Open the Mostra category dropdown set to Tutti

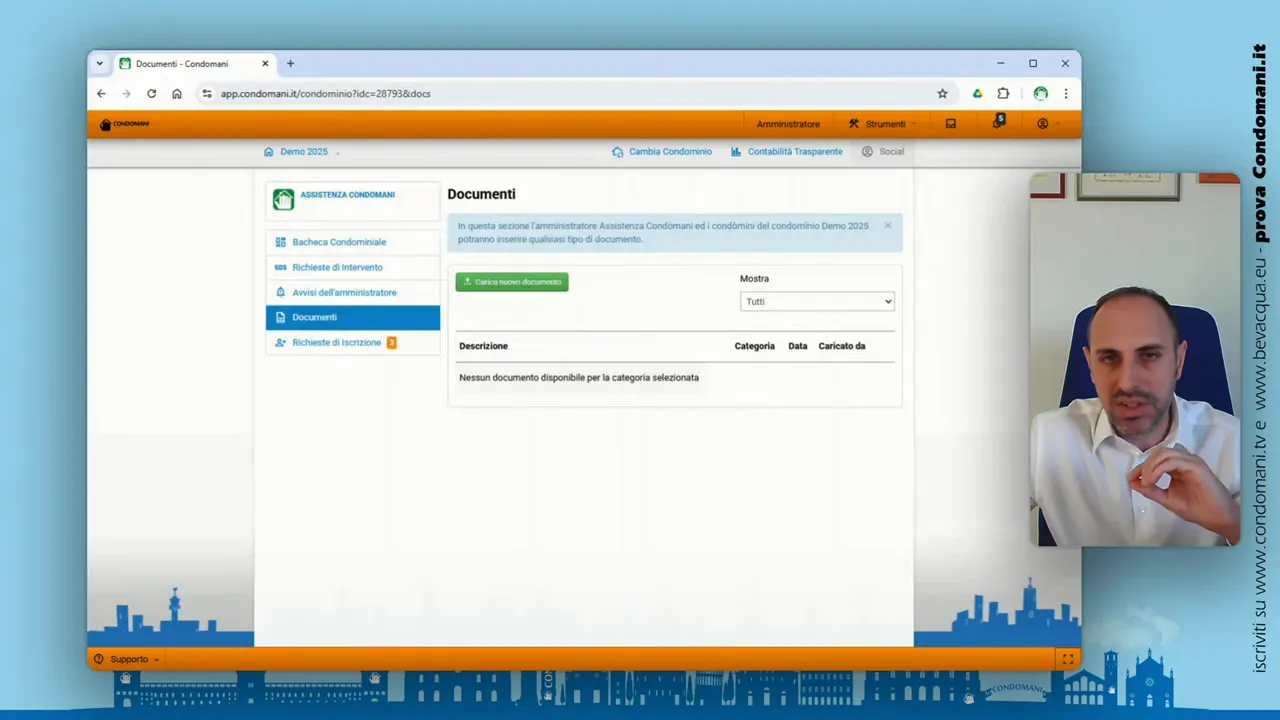coord(817,301)
